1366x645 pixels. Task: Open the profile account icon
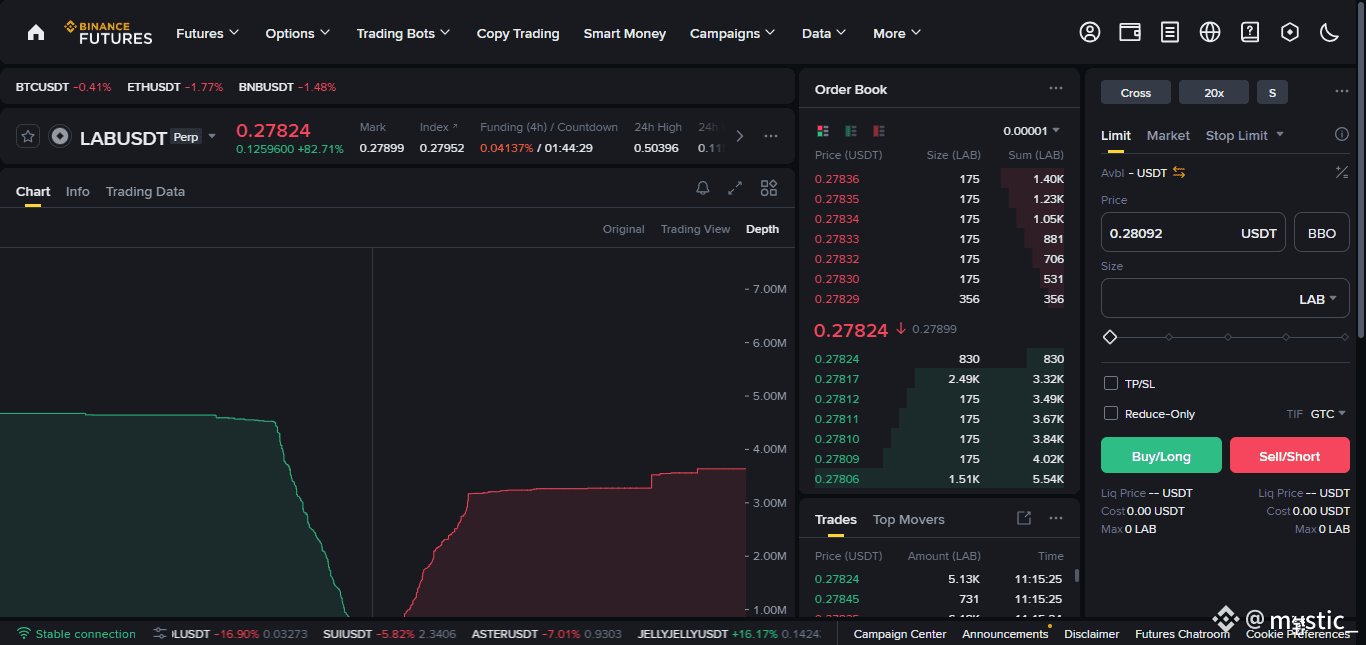[1090, 32]
